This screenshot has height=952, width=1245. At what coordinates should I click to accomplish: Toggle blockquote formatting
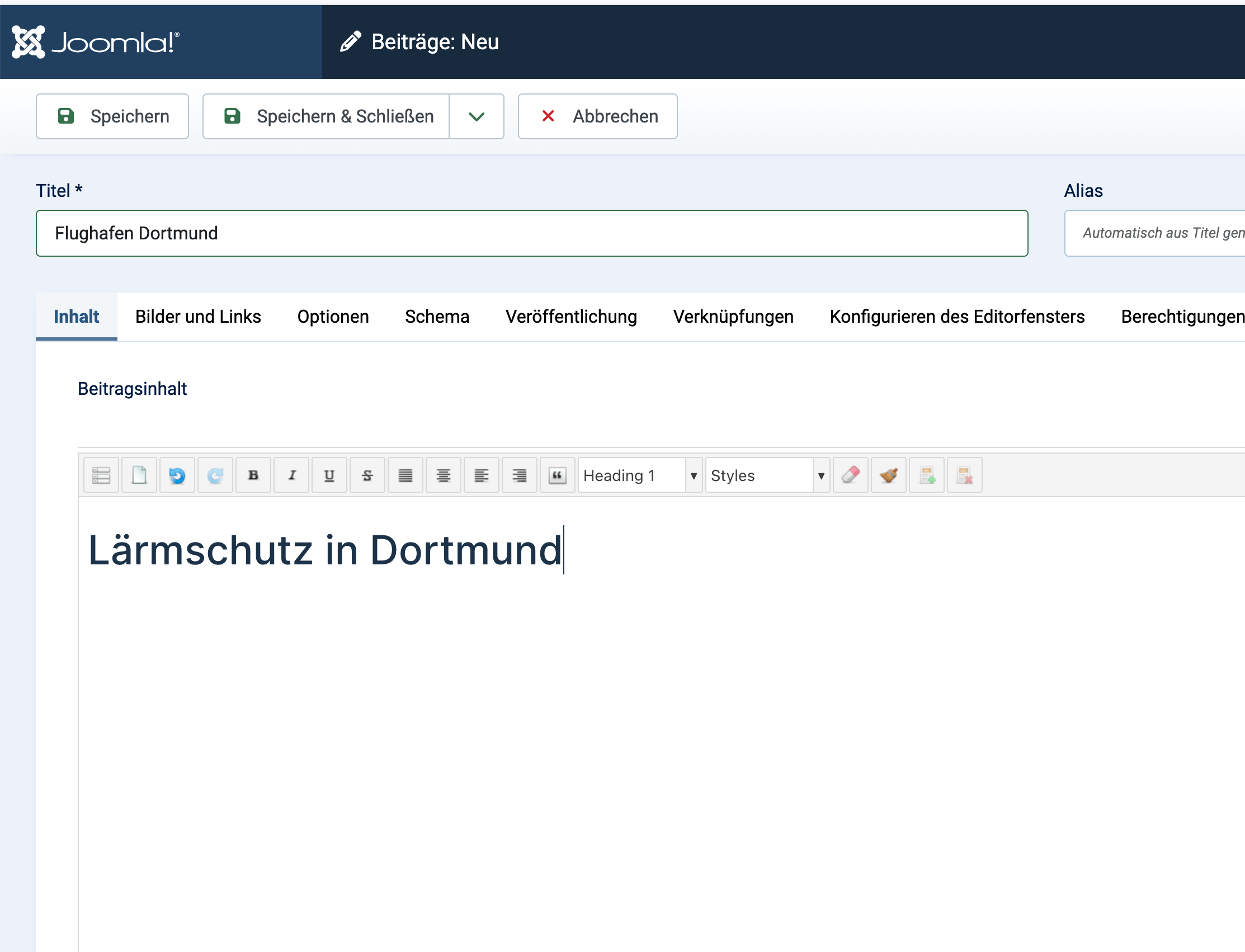click(558, 475)
